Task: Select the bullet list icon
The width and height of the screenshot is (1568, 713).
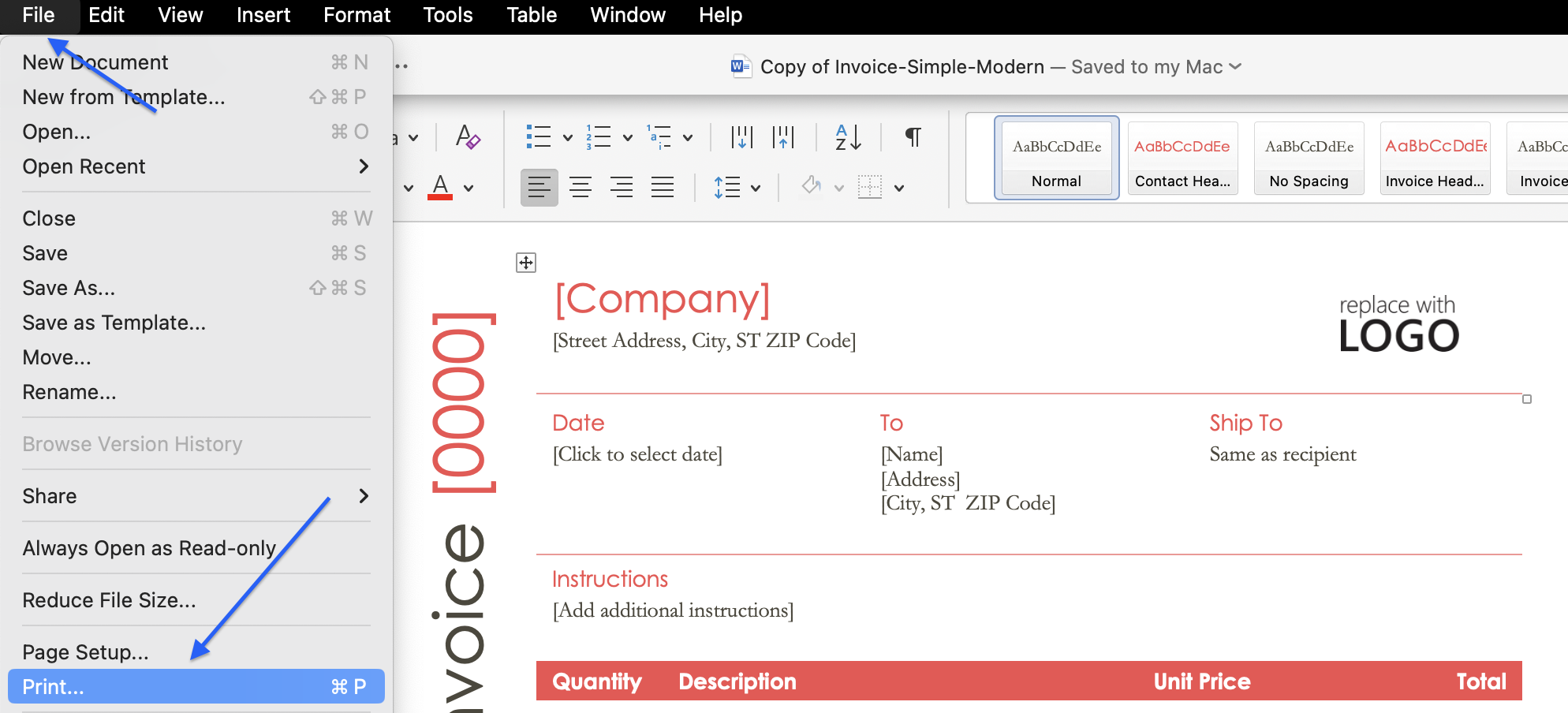Action: coord(539,137)
